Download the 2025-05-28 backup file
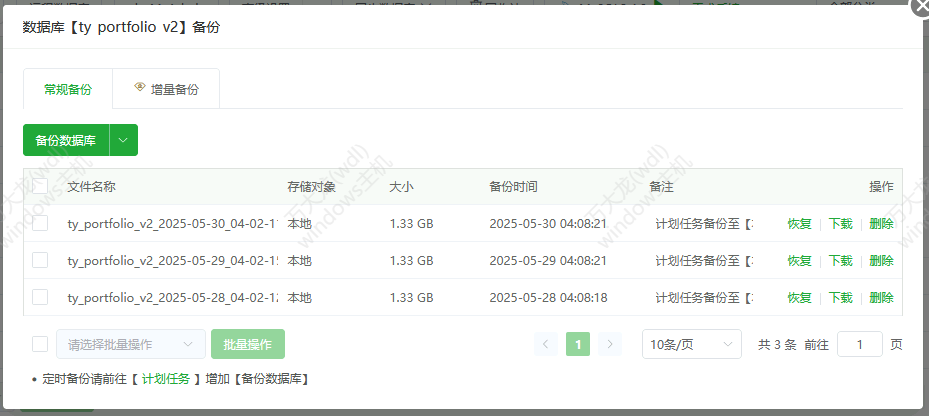This screenshot has width=929, height=416. [x=840, y=298]
